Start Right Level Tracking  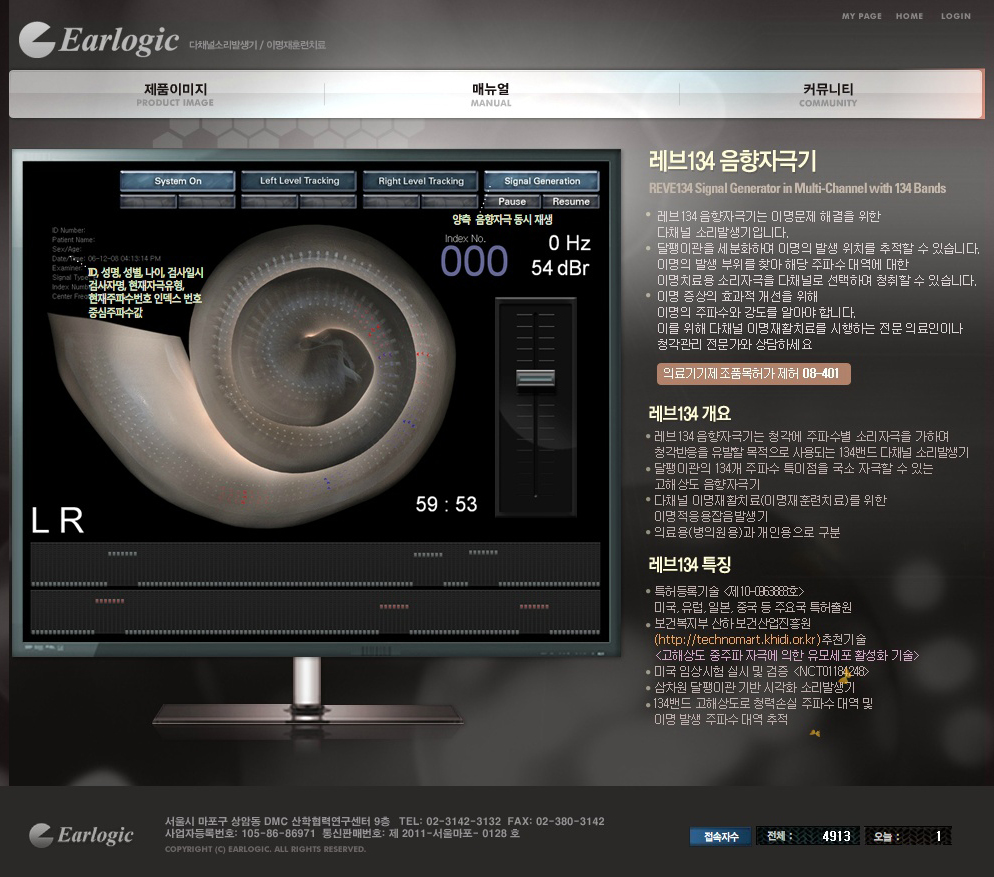pyautogui.click(x=421, y=181)
